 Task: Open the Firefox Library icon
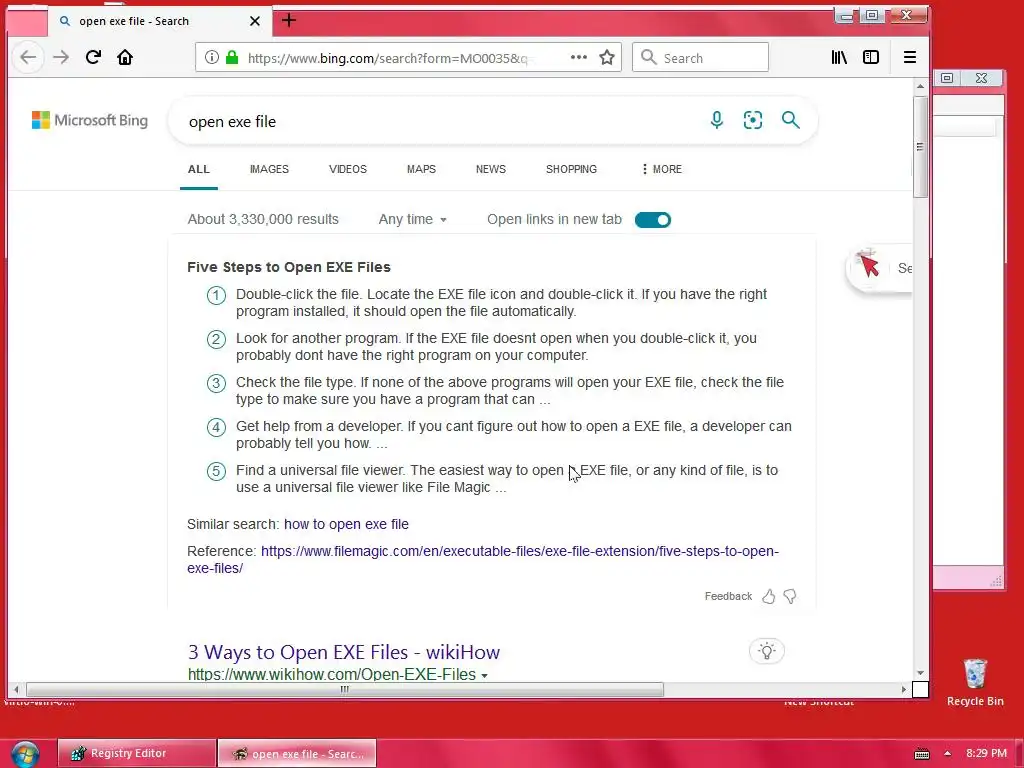pyautogui.click(x=839, y=57)
